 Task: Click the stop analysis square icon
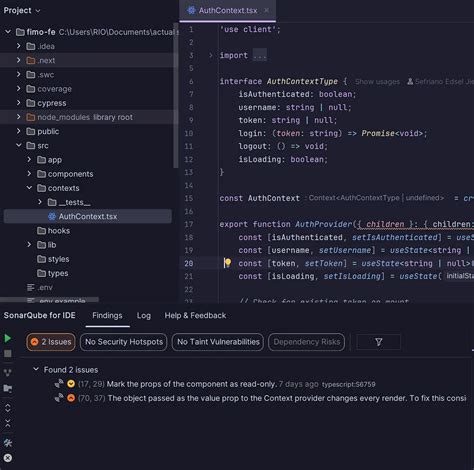point(7,354)
